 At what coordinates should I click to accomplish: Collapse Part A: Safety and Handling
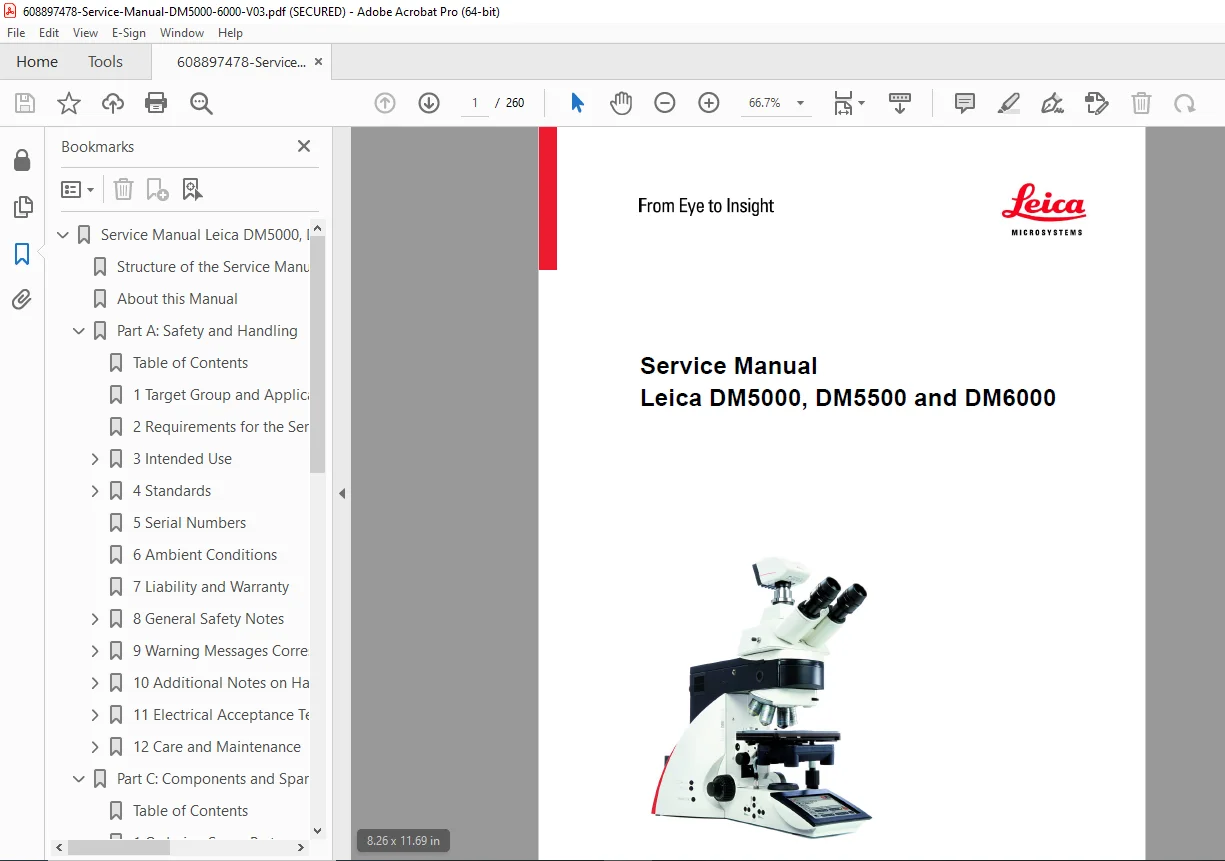(79, 331)
